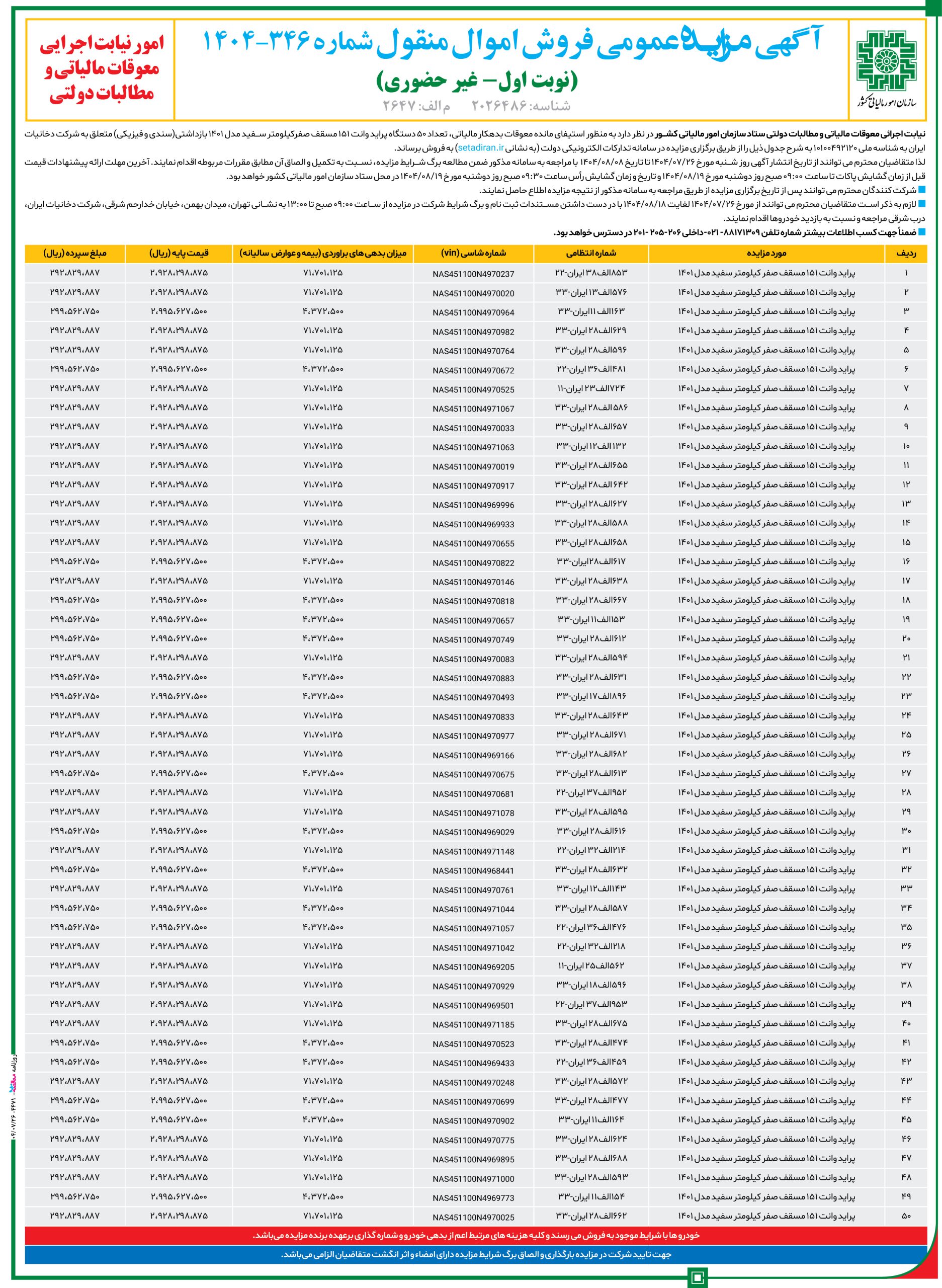Click the first blue square bullet marker

click(x=921, y=190)
